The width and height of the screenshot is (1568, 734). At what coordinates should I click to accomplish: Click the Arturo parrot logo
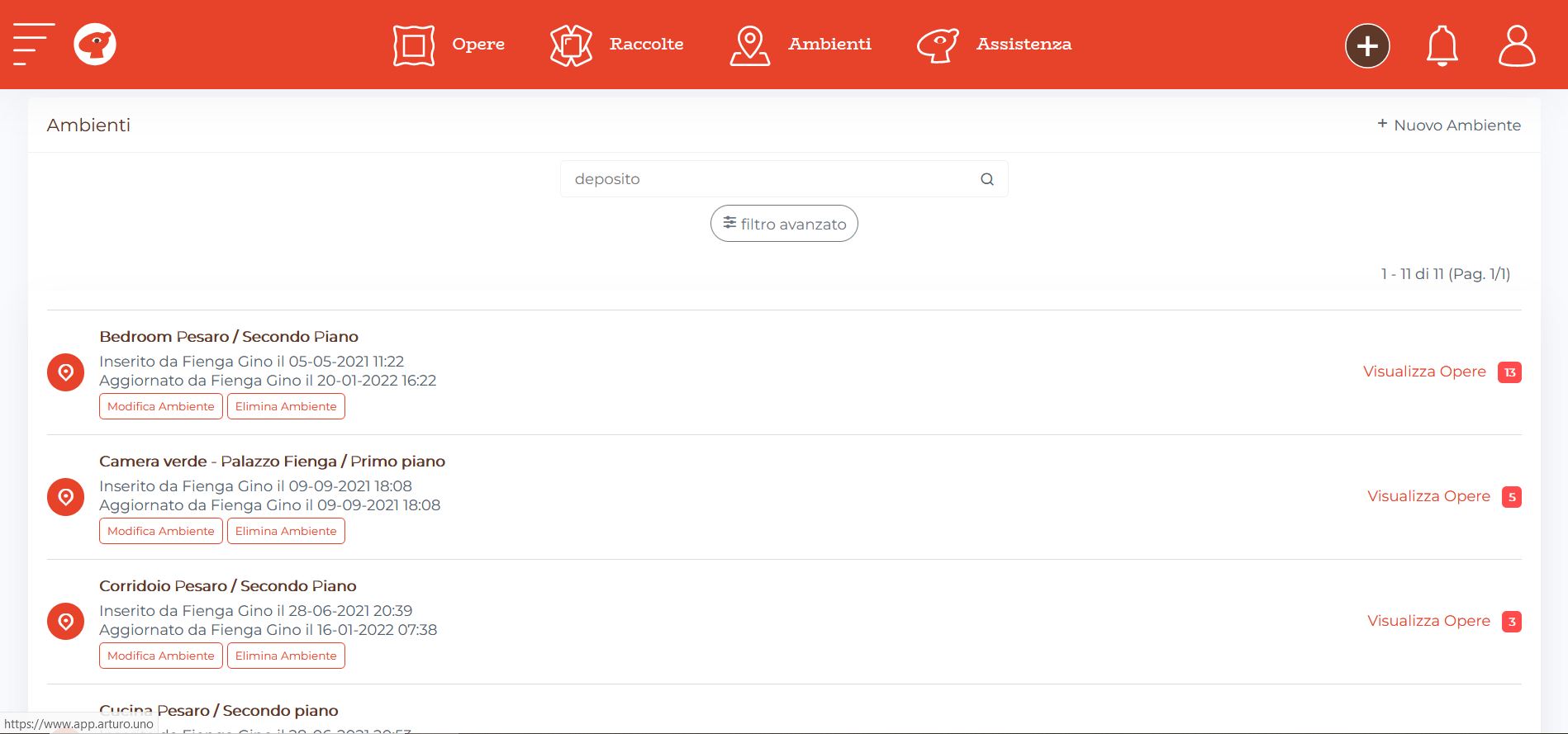click(x=95, y=45)
